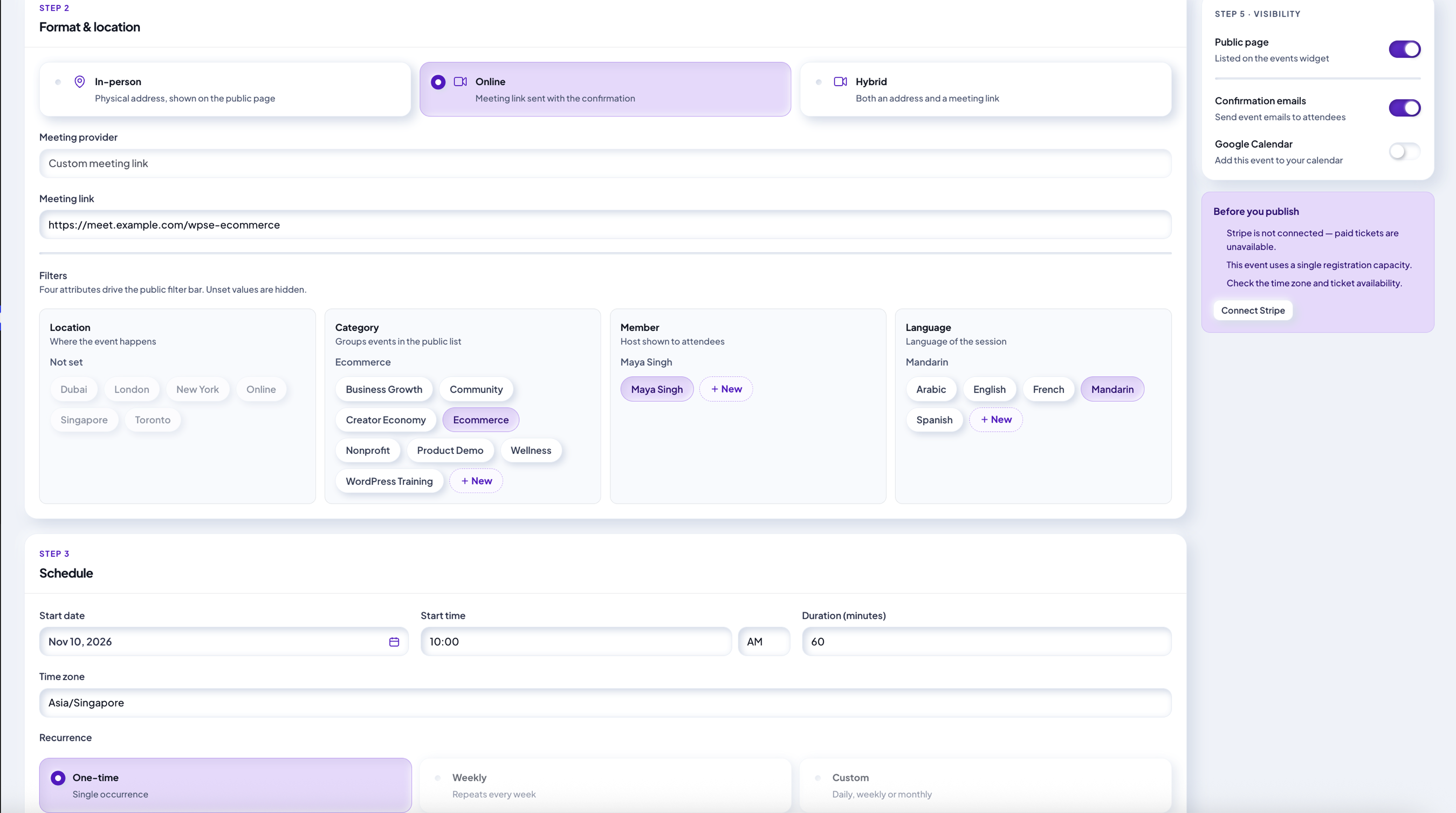Choose Custom recurrence option

tap(986, 786)
